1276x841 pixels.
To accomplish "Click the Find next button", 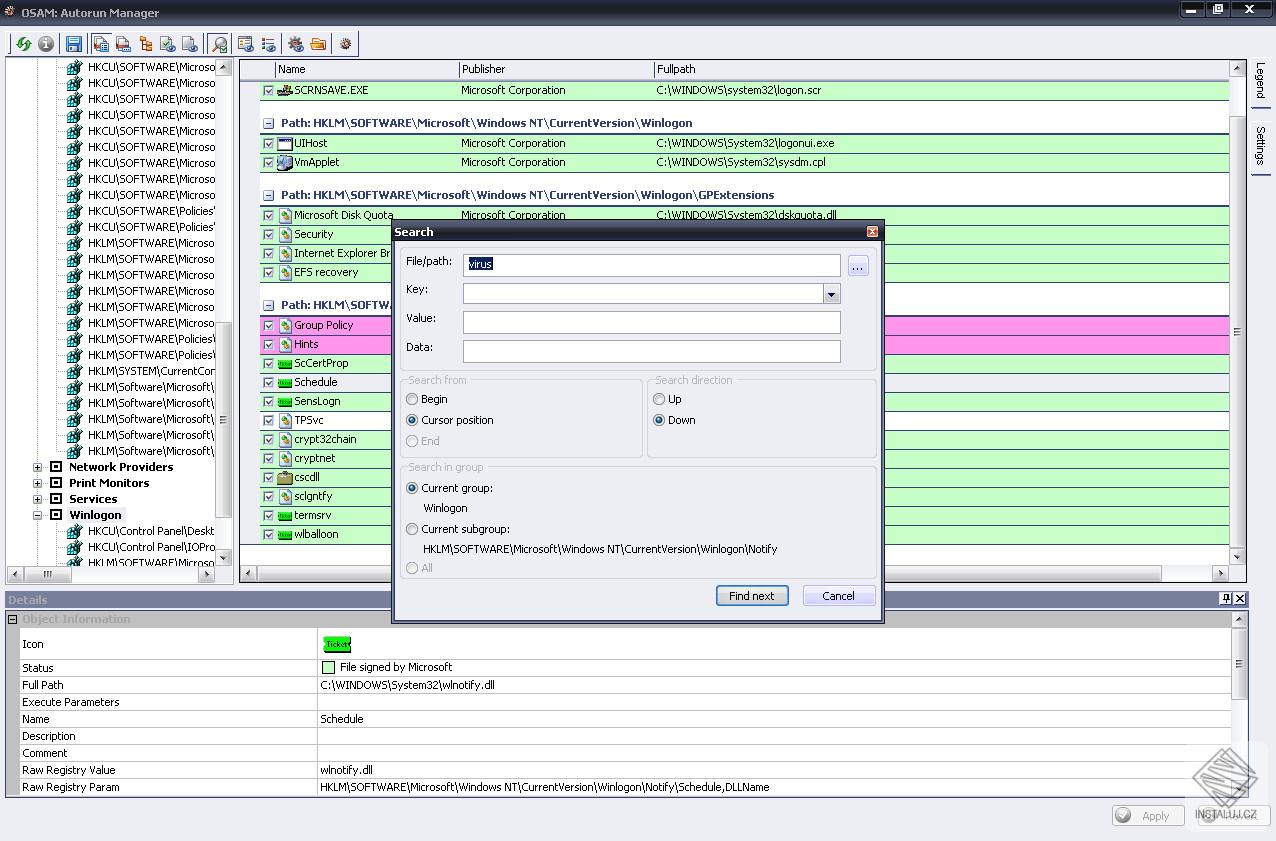I will click(x=752, y=595).
